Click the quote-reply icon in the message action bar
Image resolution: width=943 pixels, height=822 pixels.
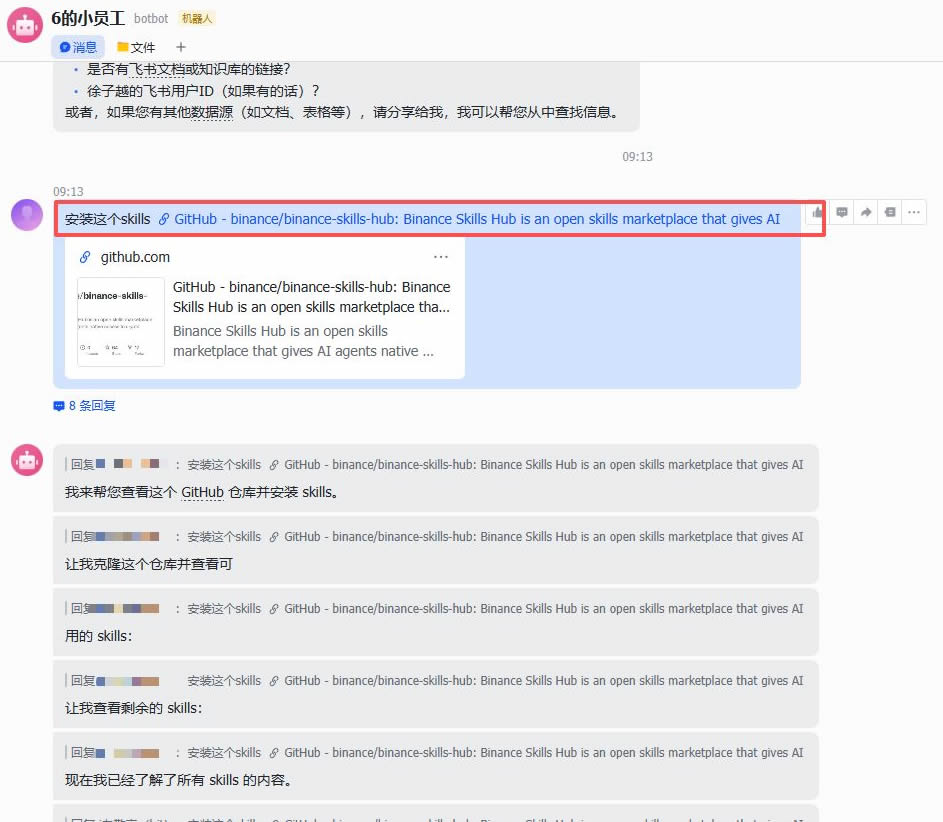click(x=890, y=212)
